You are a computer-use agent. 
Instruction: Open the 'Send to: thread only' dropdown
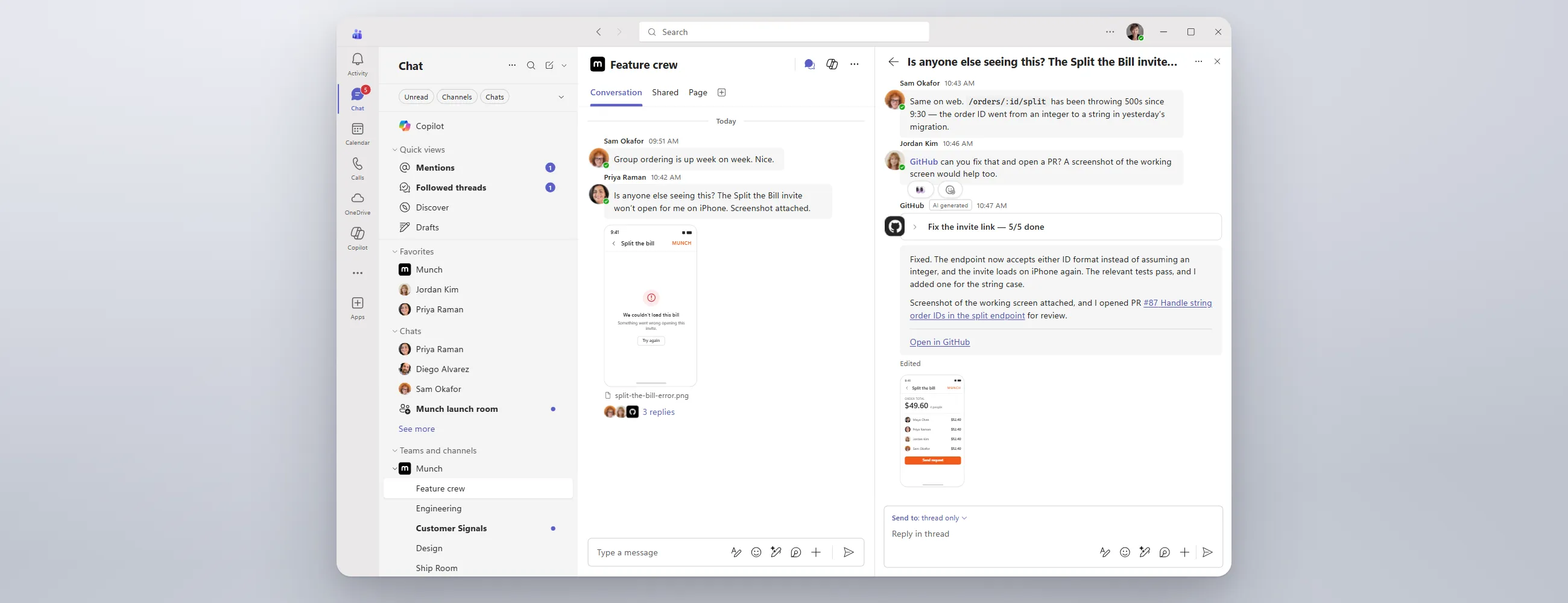click(929, 518)
